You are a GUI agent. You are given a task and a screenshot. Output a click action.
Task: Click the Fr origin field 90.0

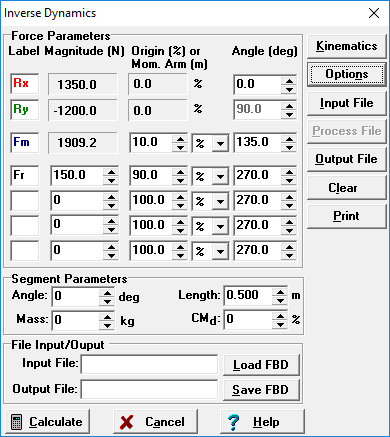(x=151, y=176)
